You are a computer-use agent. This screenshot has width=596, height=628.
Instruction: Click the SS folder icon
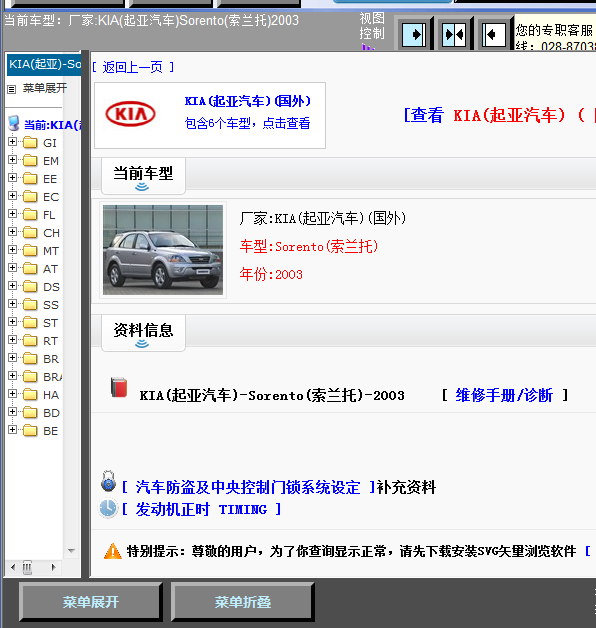pyautogui.click(x=30, y=305)
